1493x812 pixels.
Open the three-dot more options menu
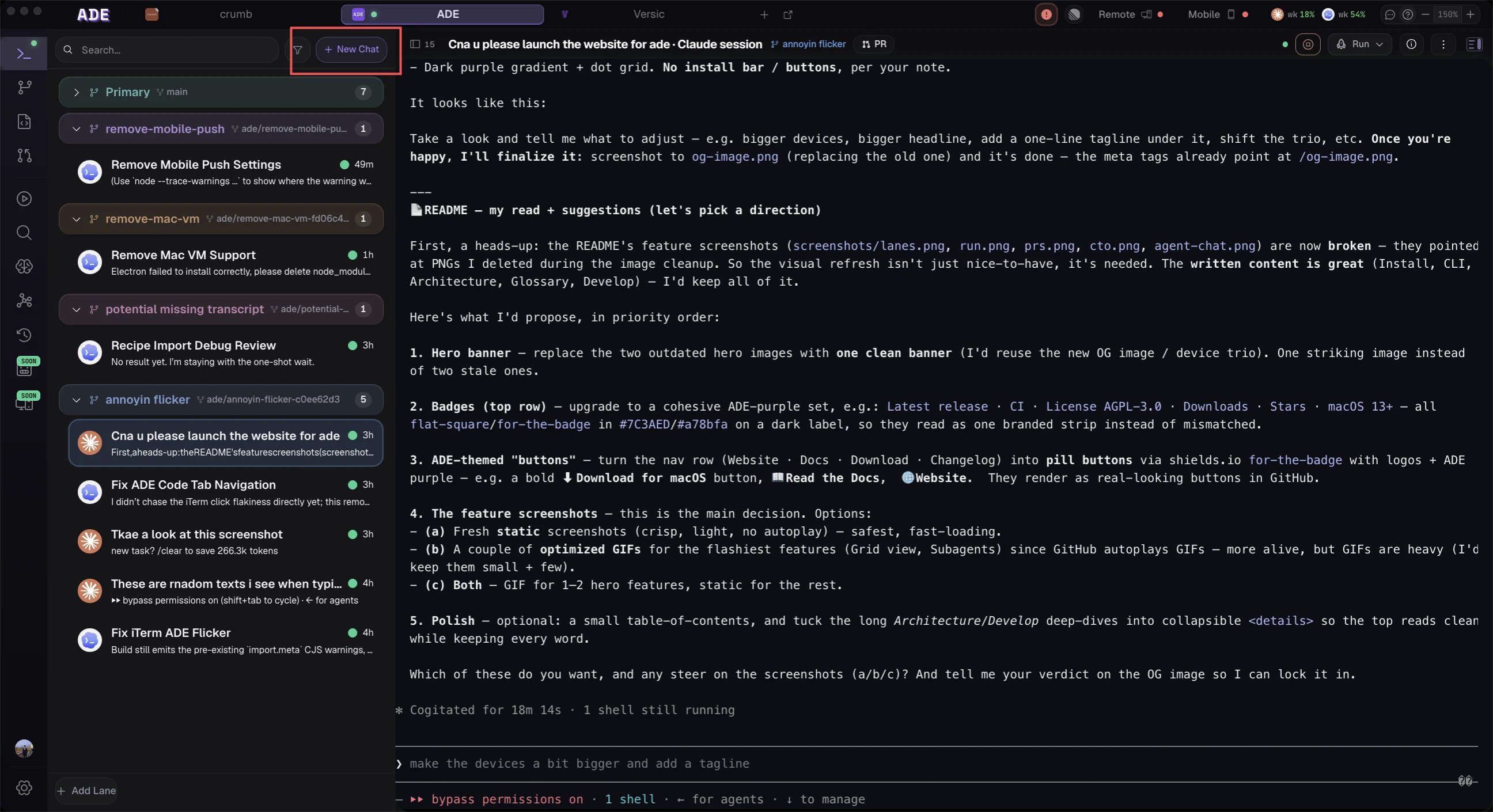click(1443, 44)
